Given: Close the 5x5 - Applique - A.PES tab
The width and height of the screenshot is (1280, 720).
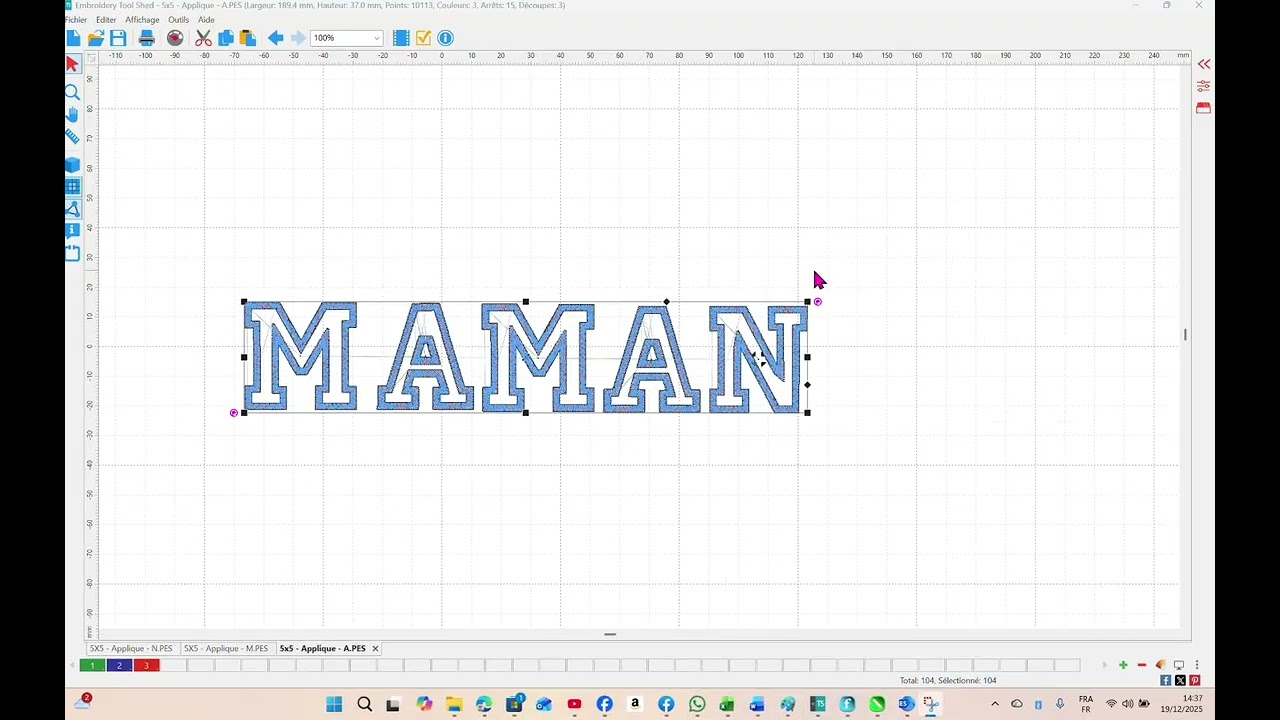Looking at the screenshot, I should pyautogui.click(x=375, y=648).
